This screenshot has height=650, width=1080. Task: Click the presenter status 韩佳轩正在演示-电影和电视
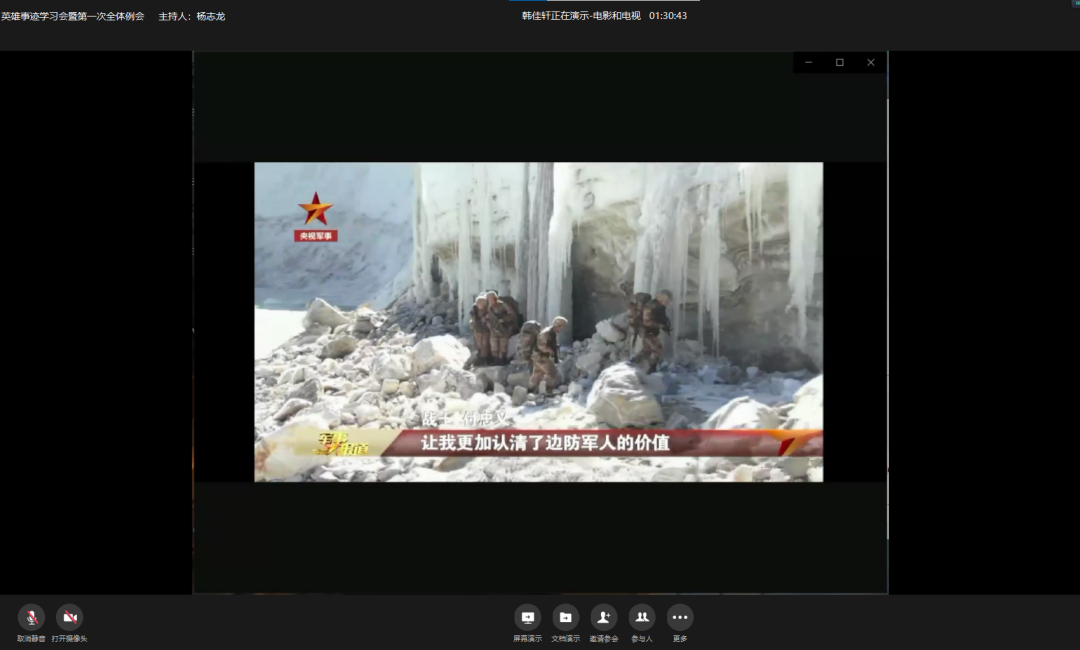click(x=581, y=15)
